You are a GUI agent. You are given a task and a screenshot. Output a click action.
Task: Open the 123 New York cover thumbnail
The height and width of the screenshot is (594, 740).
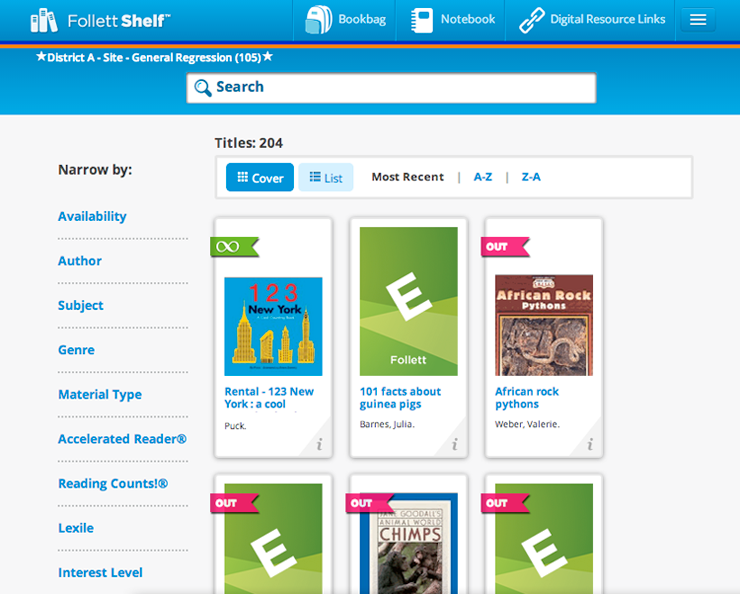point(273,326)
